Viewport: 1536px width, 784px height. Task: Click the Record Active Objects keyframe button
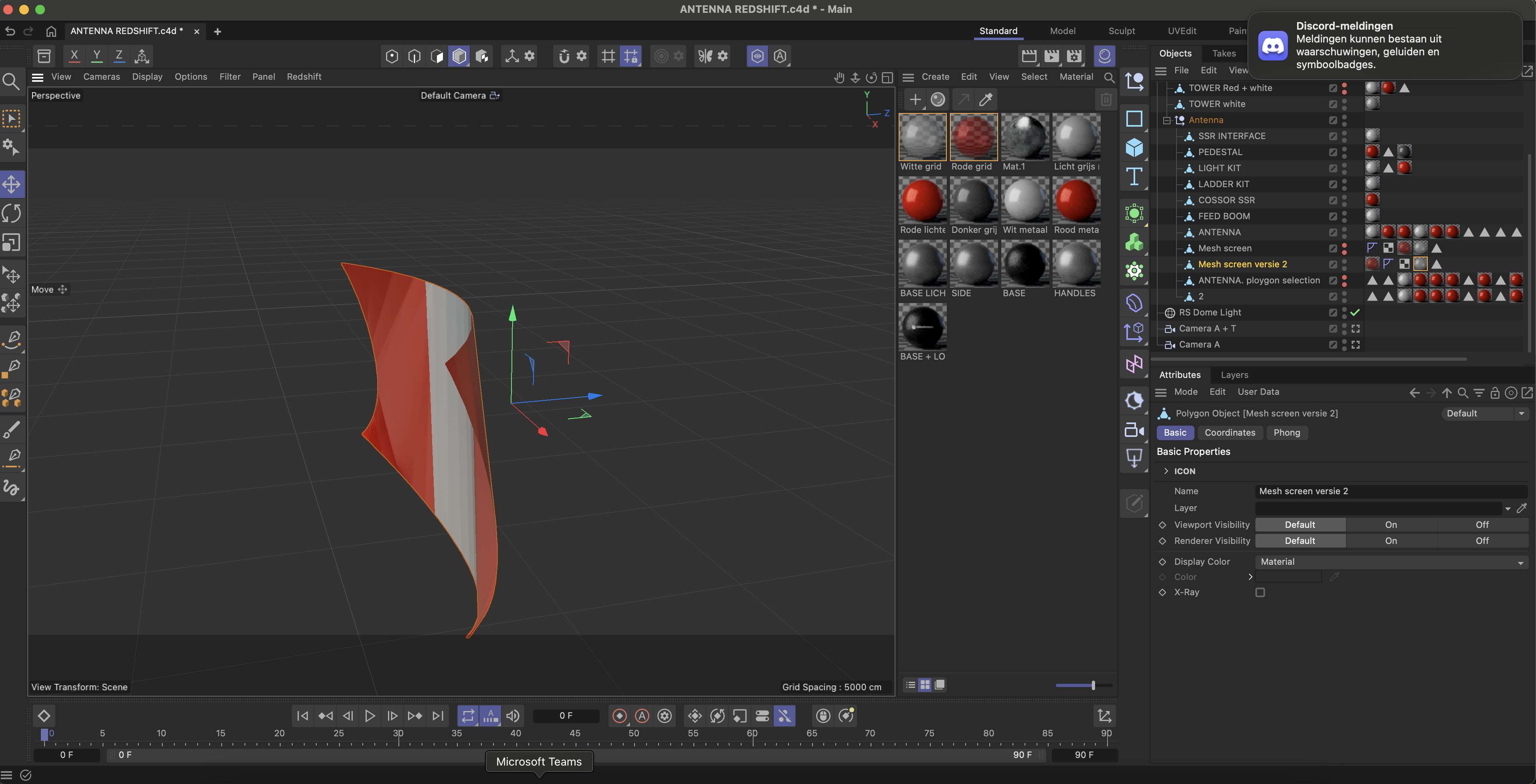coord(620,715)
